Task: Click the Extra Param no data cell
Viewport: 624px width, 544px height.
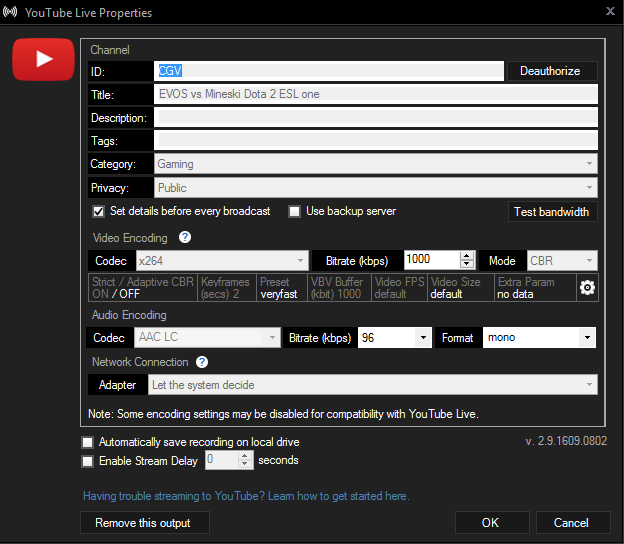Action: [535, 287]
